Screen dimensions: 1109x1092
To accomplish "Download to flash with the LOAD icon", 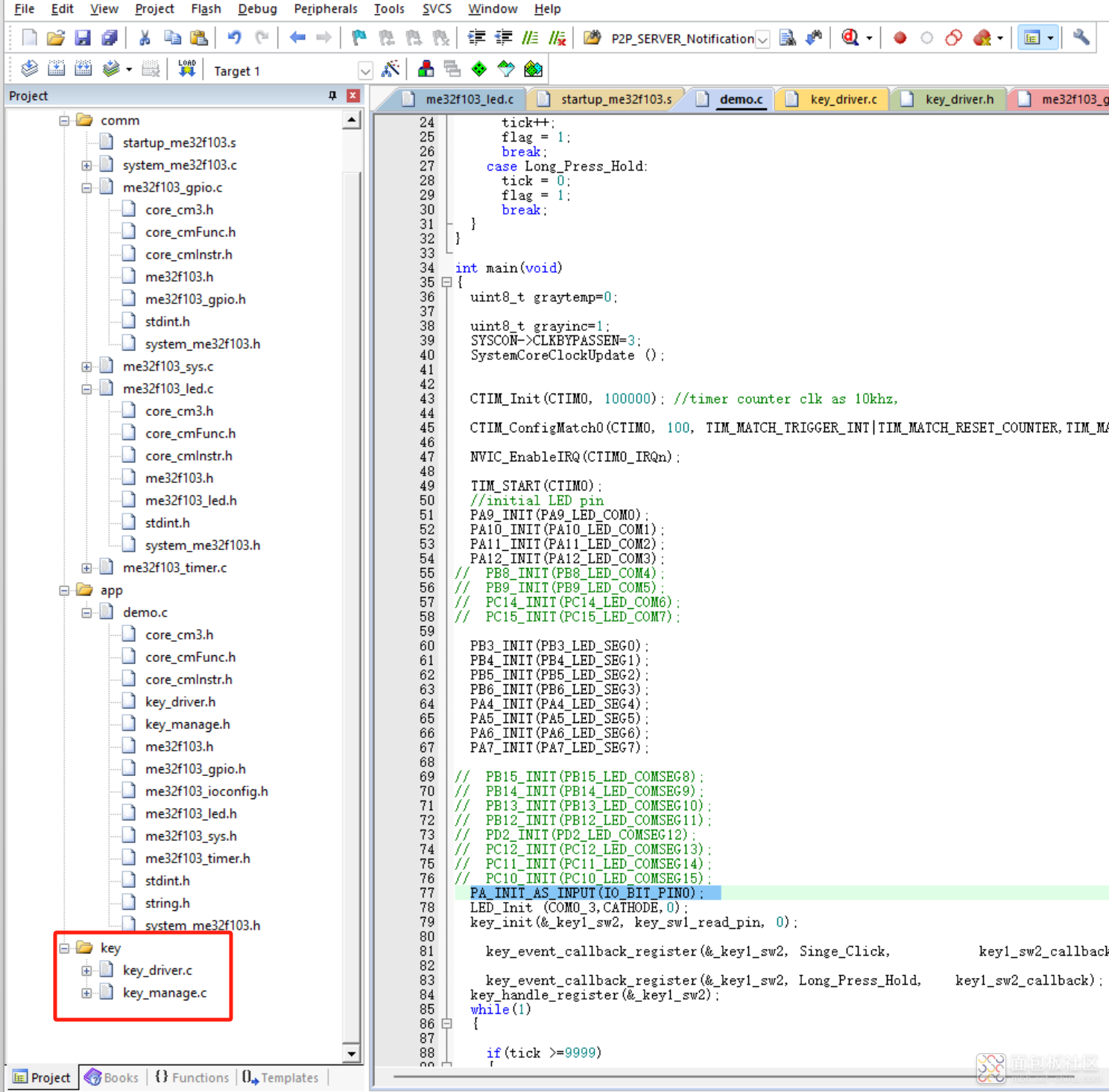I will (x=186, y=69).
